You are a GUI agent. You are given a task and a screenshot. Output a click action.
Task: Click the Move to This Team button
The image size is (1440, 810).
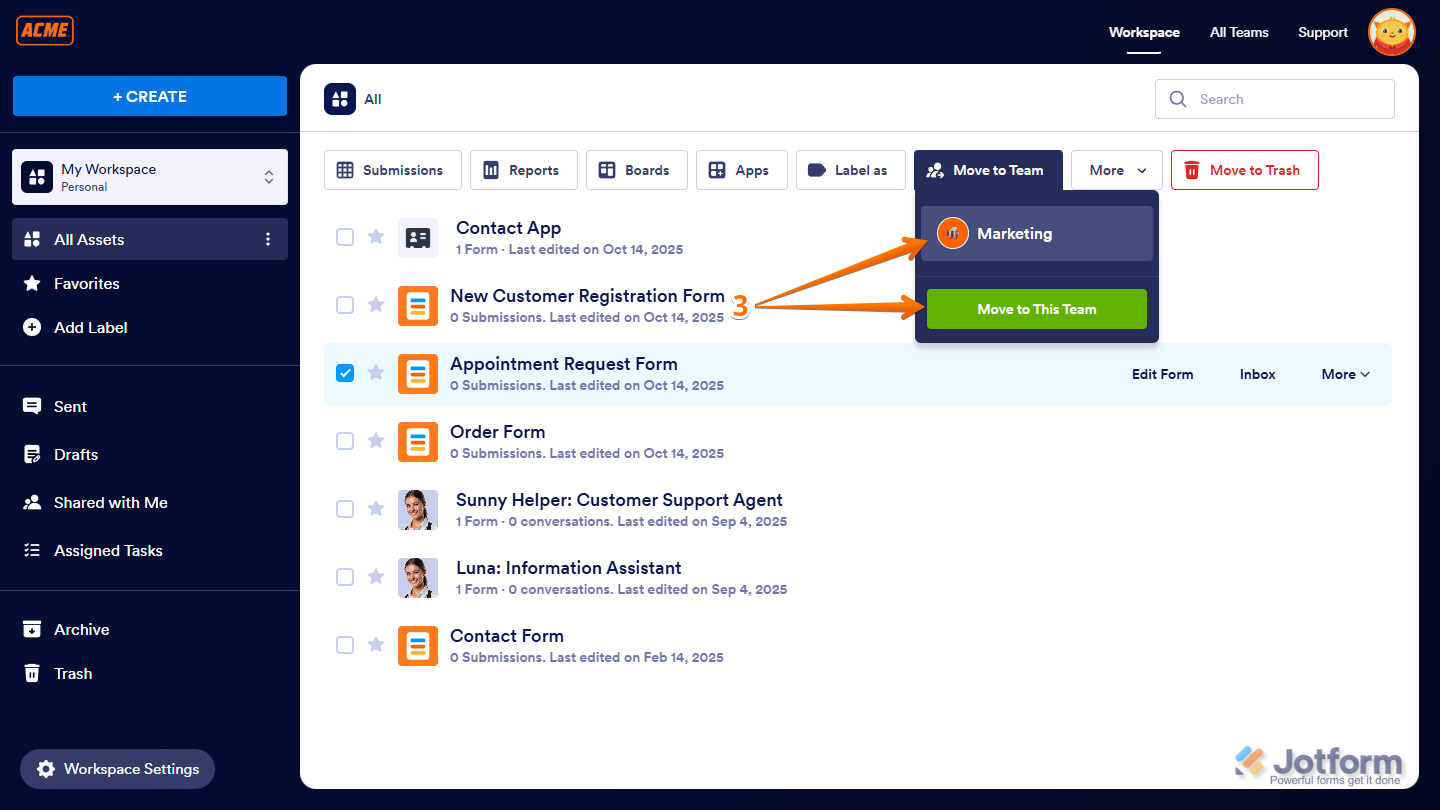[1036, 308]
